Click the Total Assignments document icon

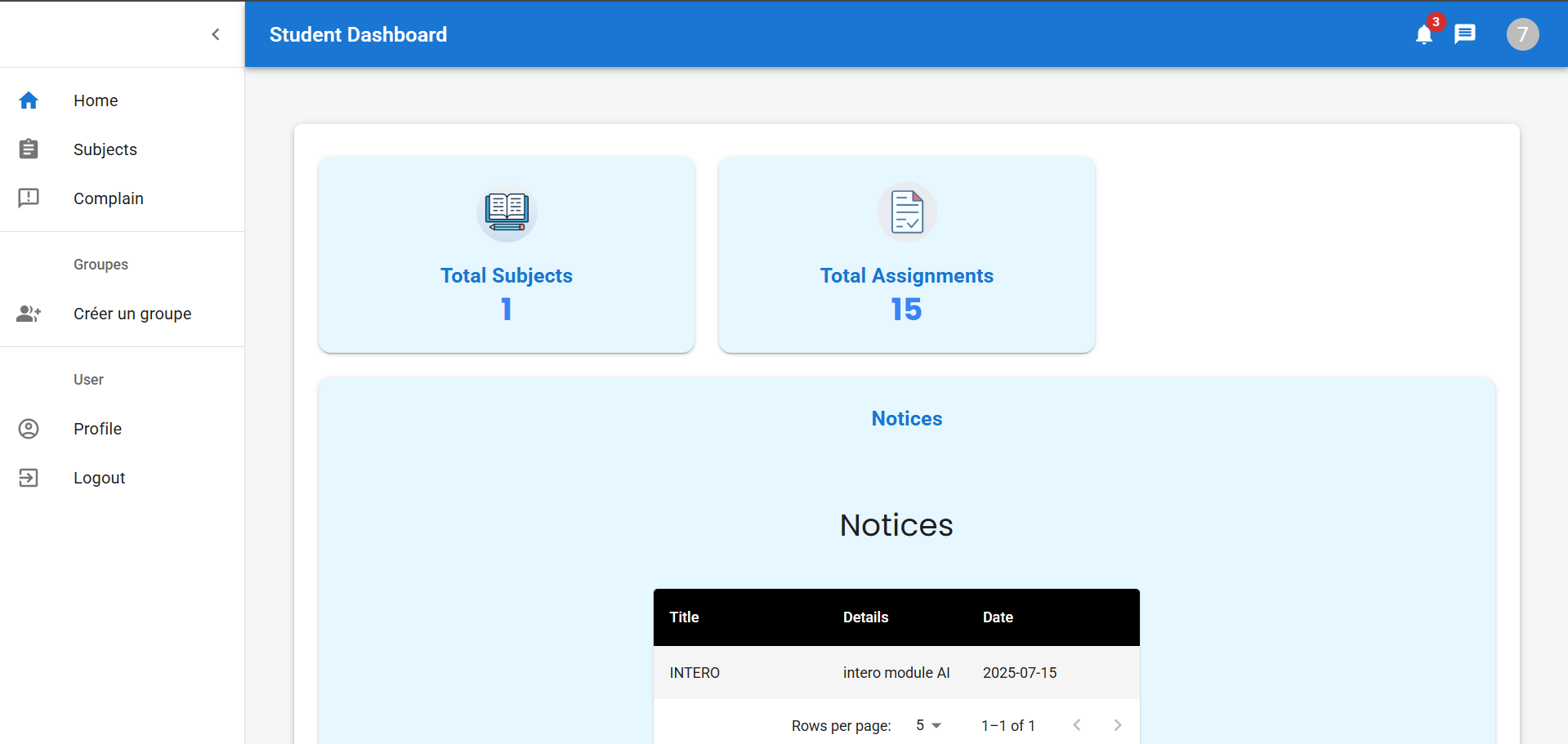[907, 212]
